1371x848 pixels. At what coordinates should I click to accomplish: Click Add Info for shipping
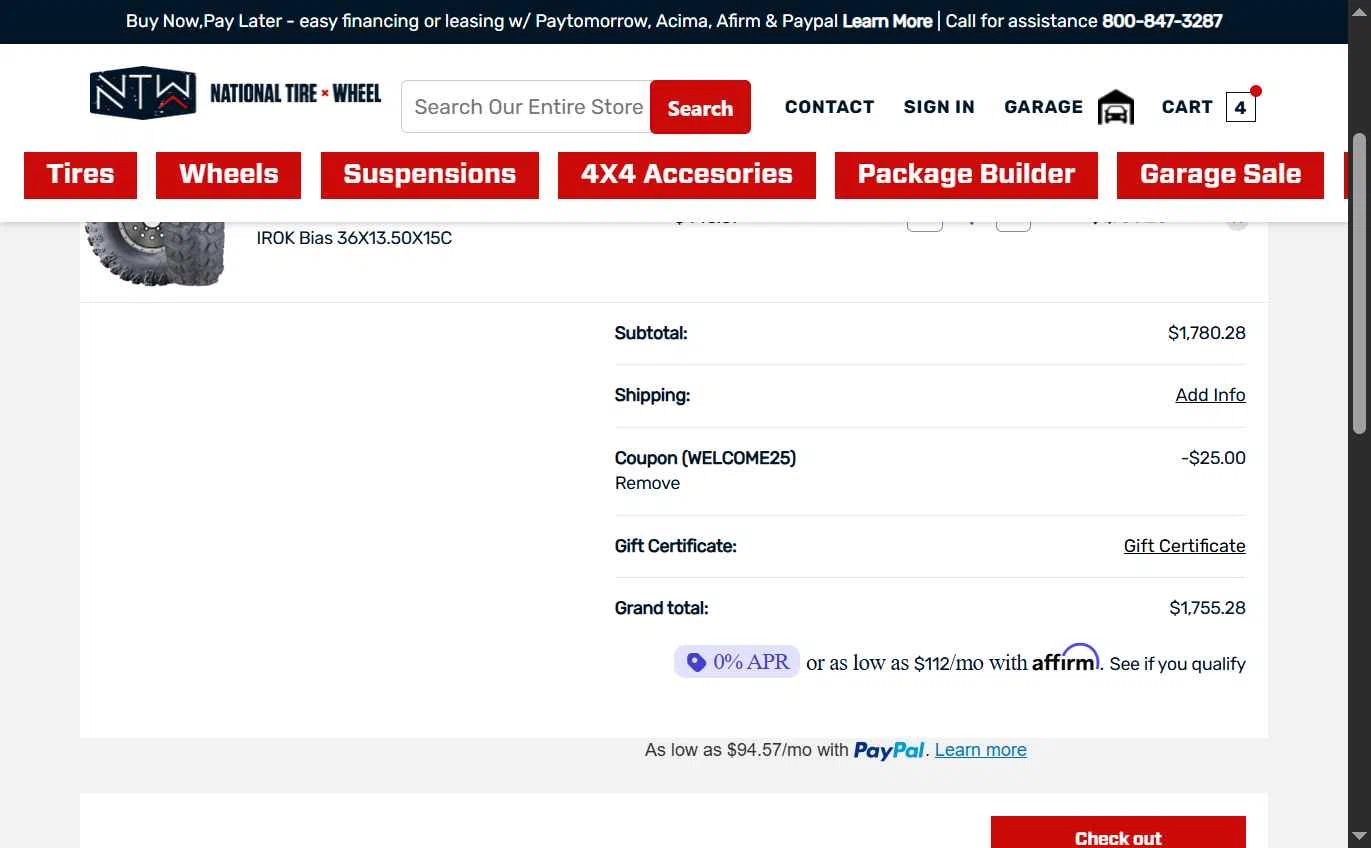coord(1210,395)
